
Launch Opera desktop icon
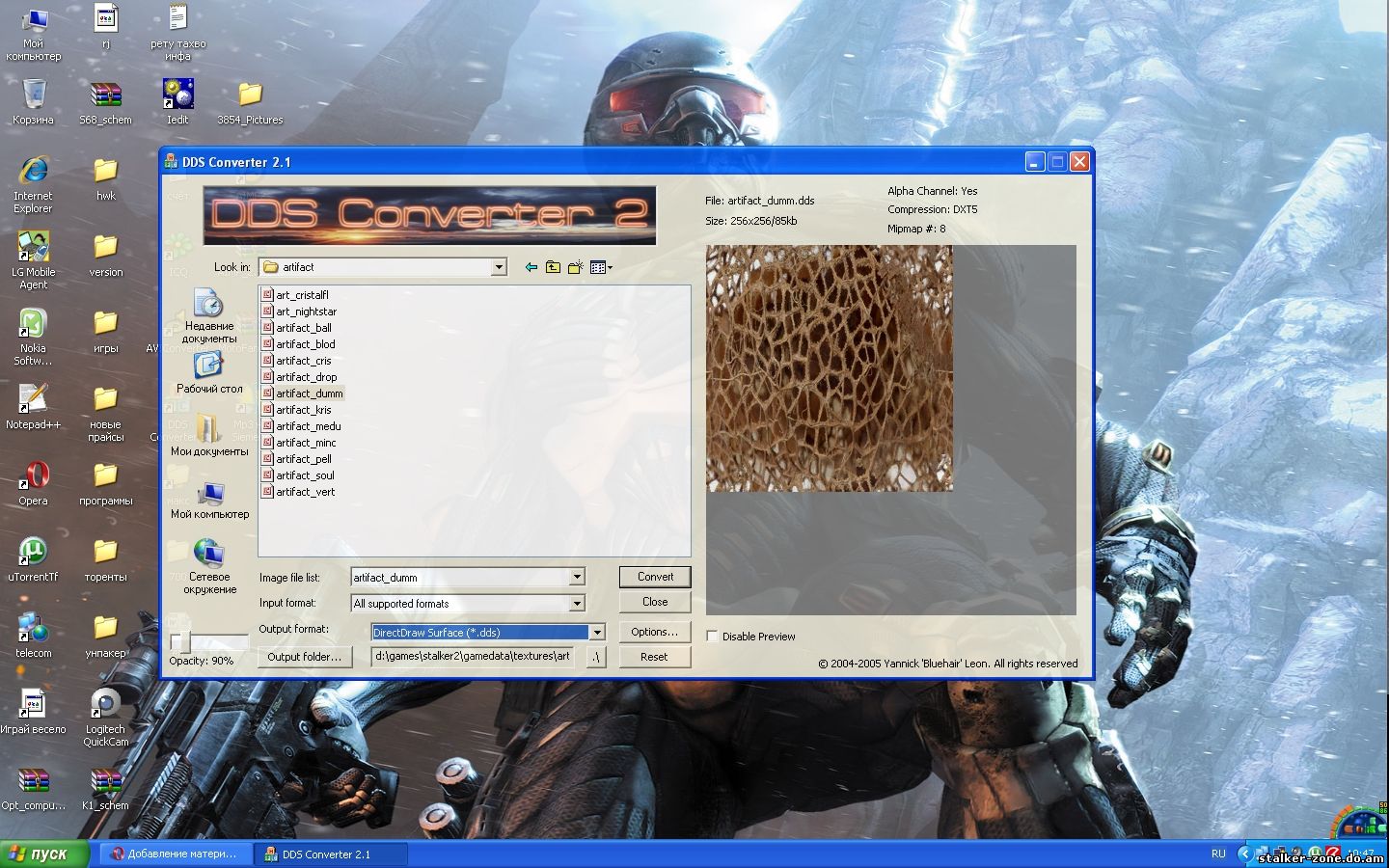coord(34,482)
